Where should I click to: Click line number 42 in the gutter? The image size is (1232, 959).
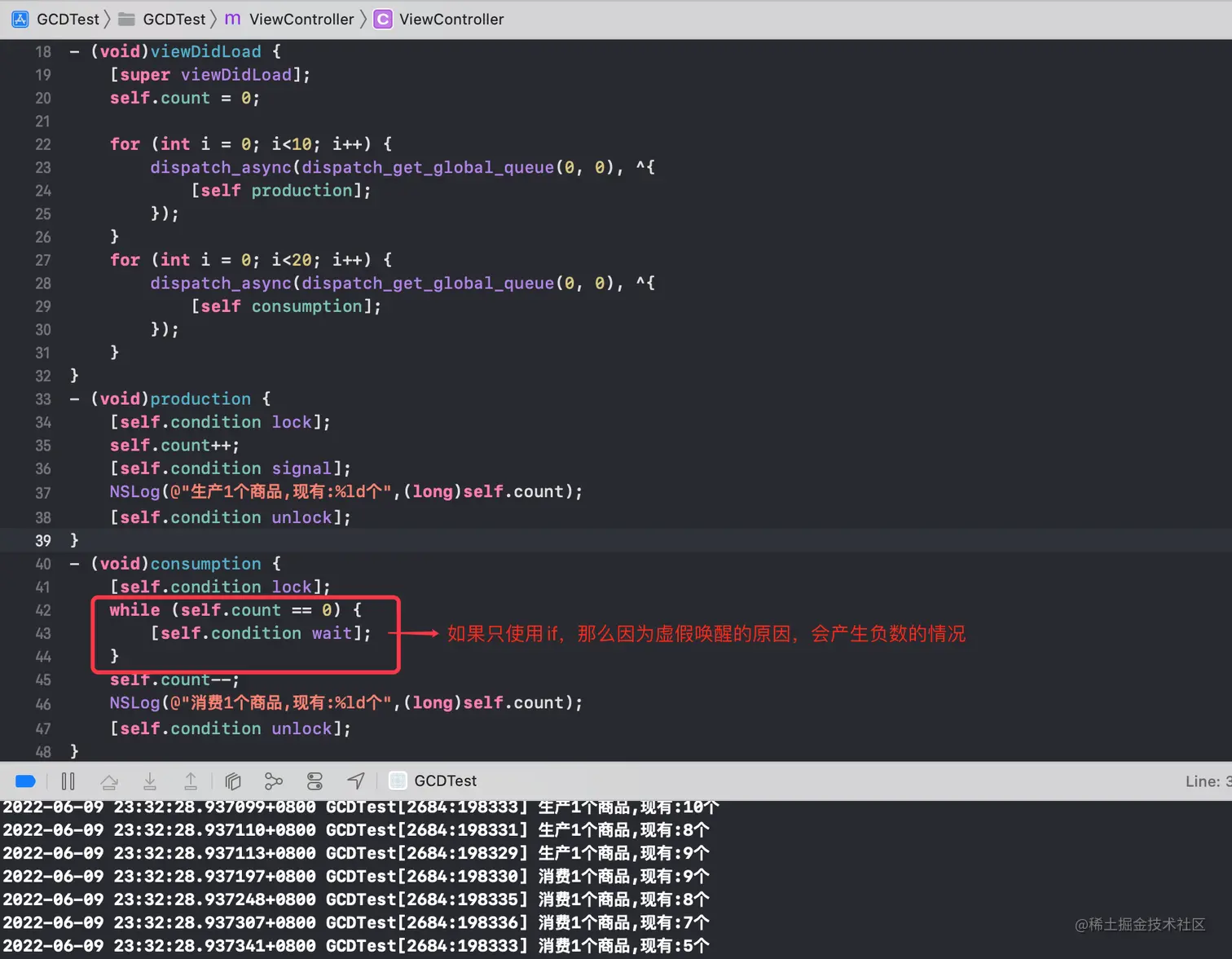click(x=43, y=610)
